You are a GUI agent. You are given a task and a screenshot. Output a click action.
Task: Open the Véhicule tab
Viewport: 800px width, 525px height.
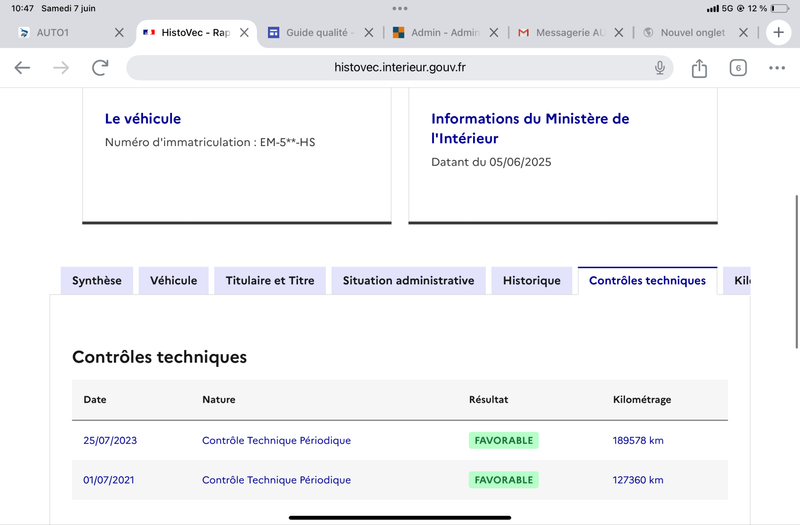(173, 281)
